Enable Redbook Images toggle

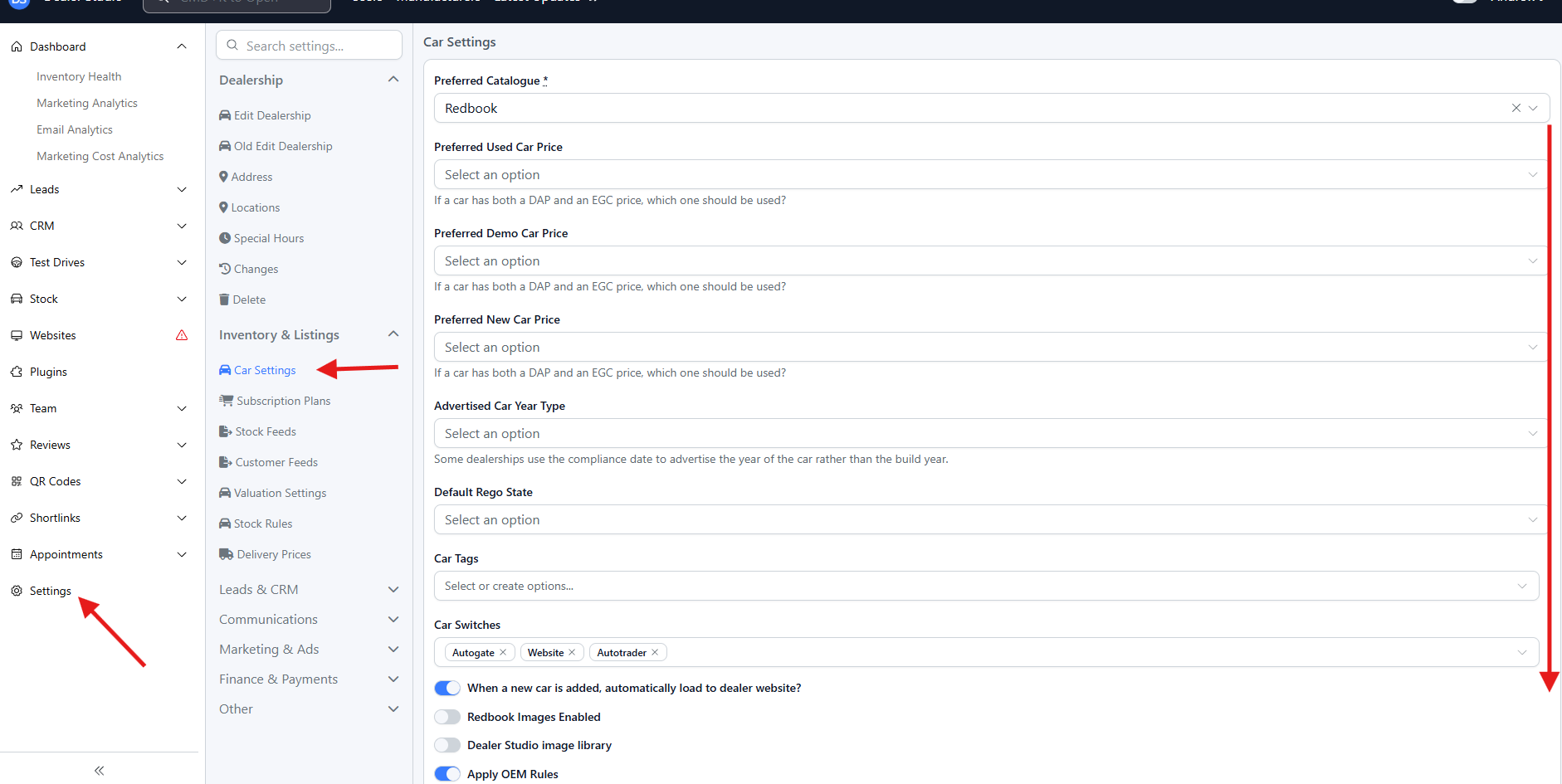point(447,717)
